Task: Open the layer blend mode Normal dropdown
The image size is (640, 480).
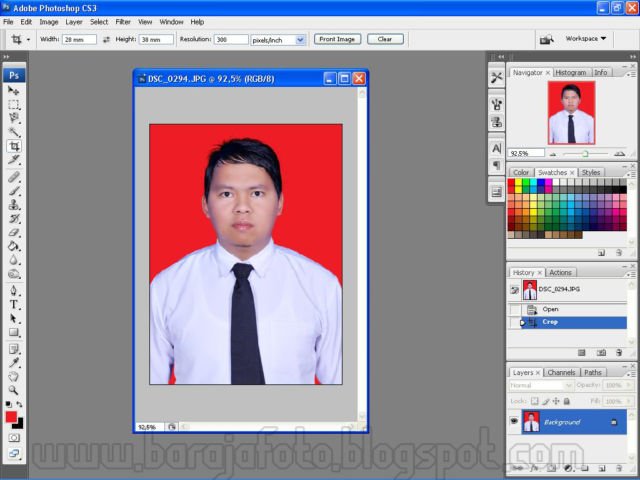Action: [541, 385]
